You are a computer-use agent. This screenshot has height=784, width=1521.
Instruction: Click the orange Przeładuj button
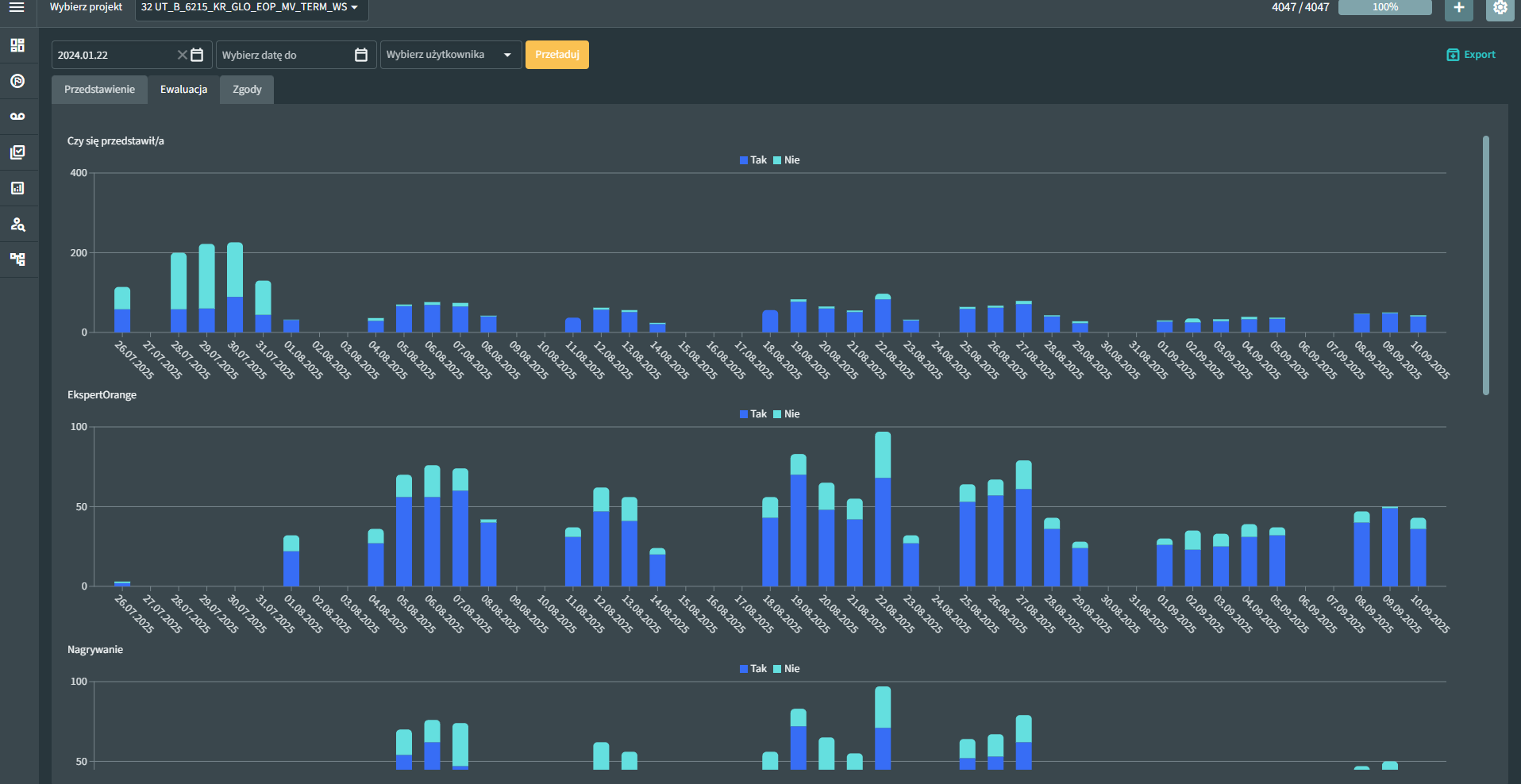tap(556, 55)
